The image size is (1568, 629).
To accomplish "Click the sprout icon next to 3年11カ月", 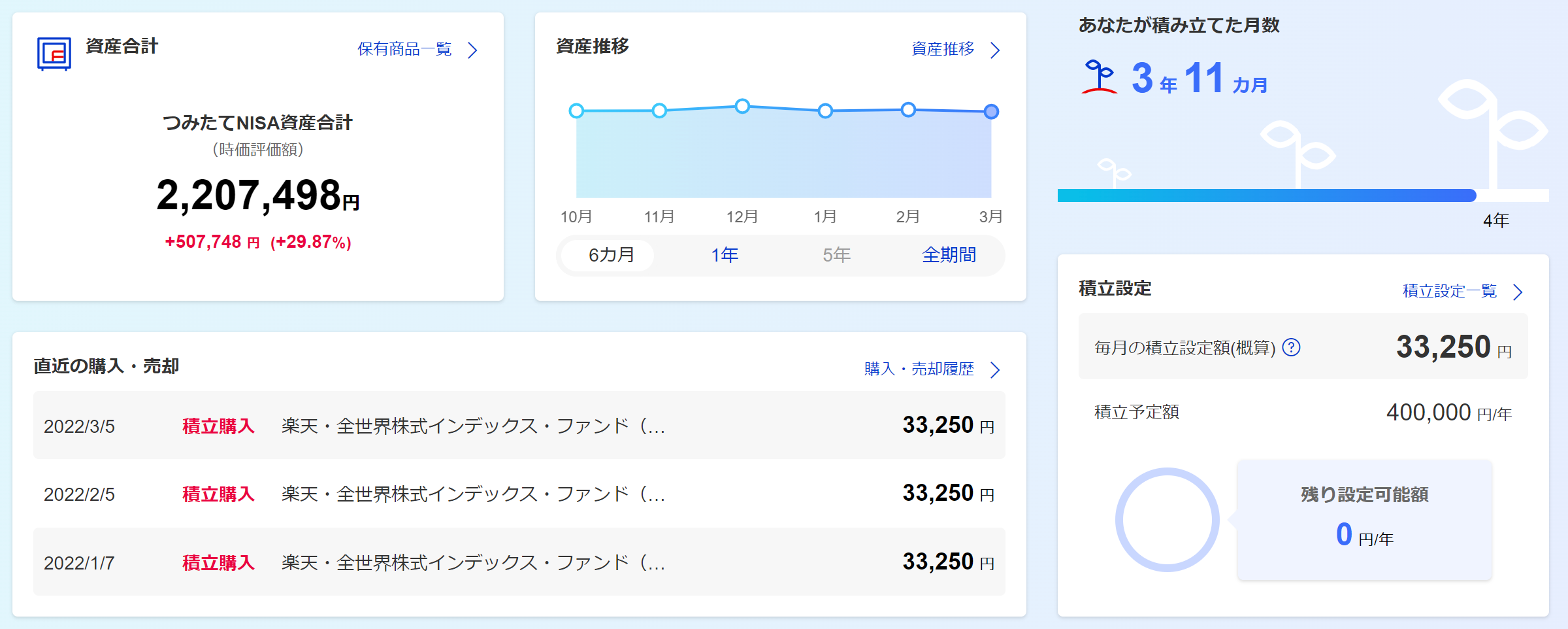I will point(1100,77).
